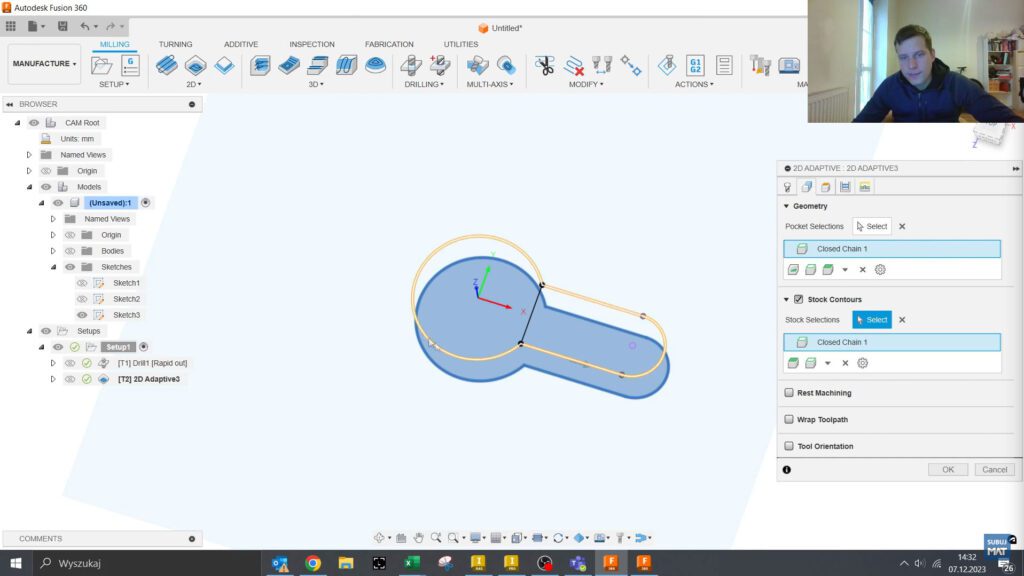Switch to the TURNING tab
1024x576 pixels.
click(x=175, y=44)
